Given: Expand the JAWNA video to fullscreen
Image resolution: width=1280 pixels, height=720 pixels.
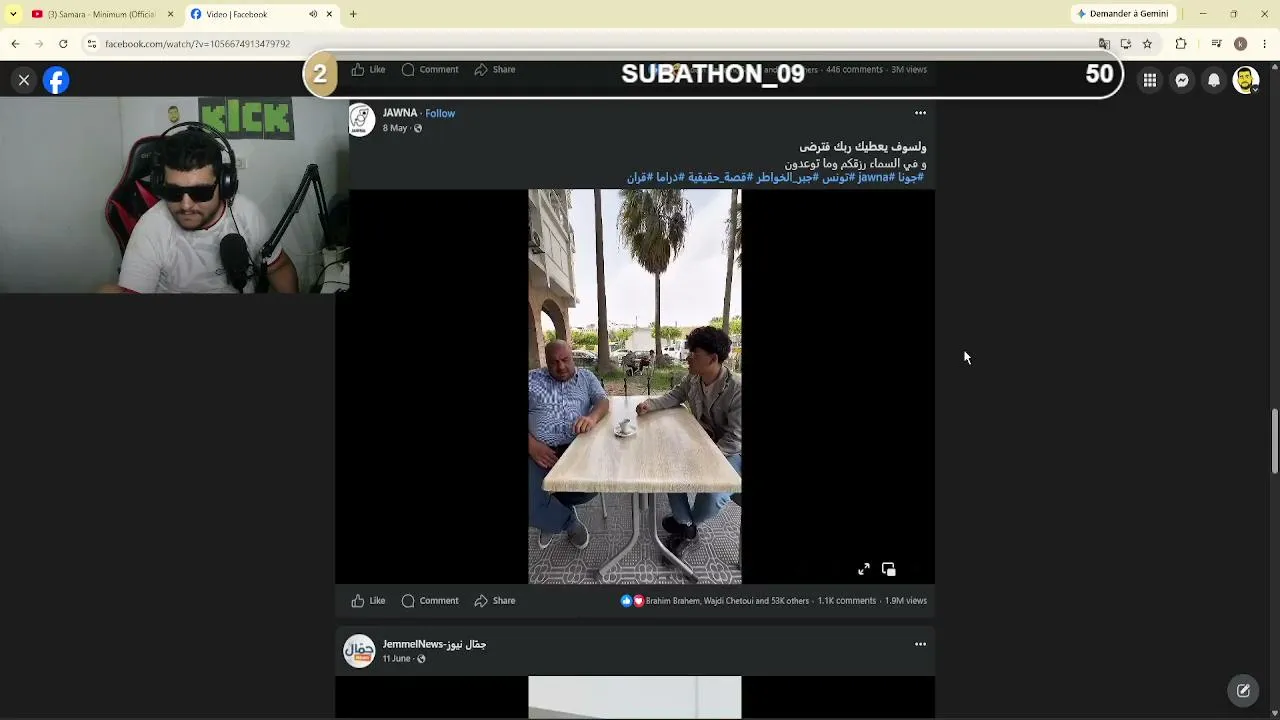Looking at the screenshot, I should (864, 569).
